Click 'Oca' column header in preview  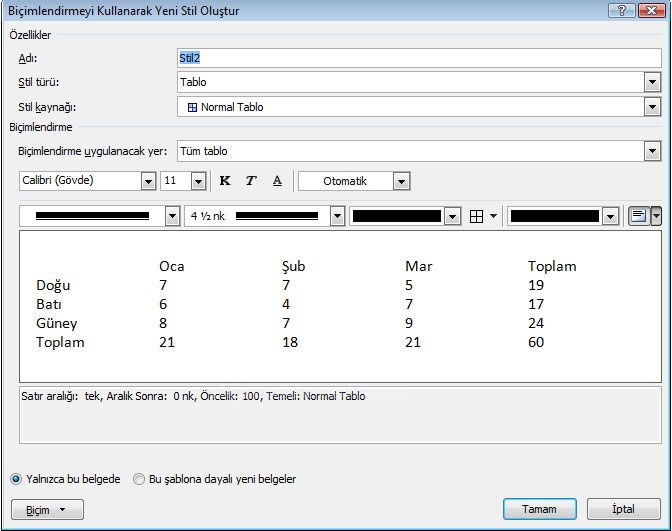[172, 266]
